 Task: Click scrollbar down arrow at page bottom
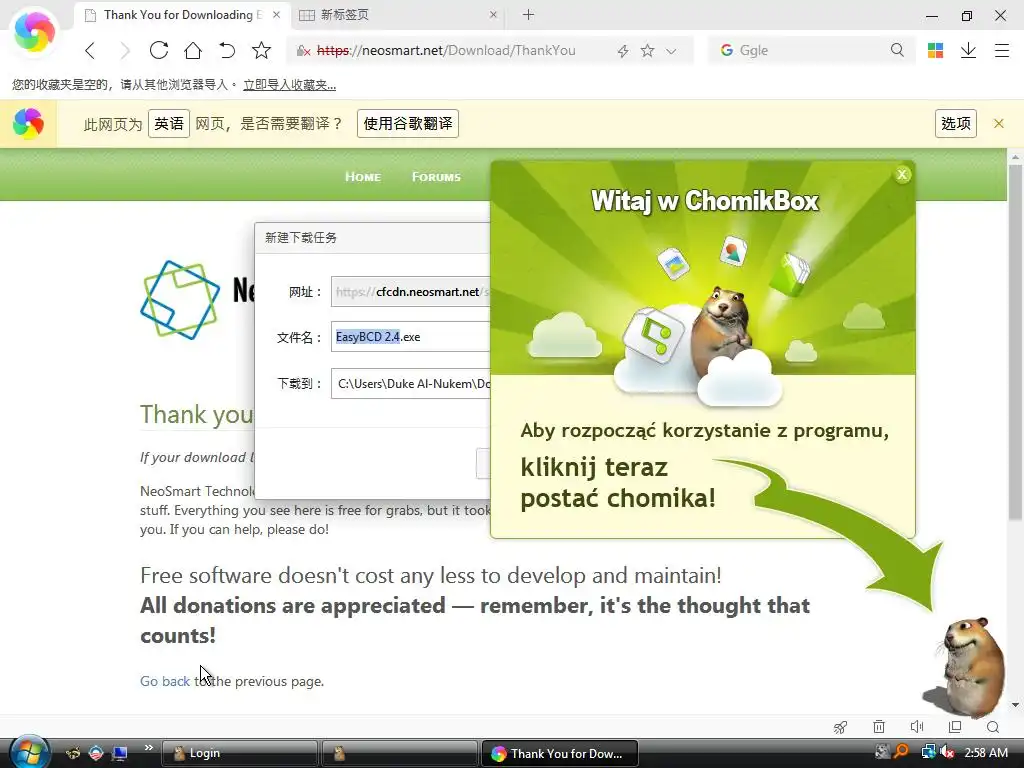(1016, 705)
